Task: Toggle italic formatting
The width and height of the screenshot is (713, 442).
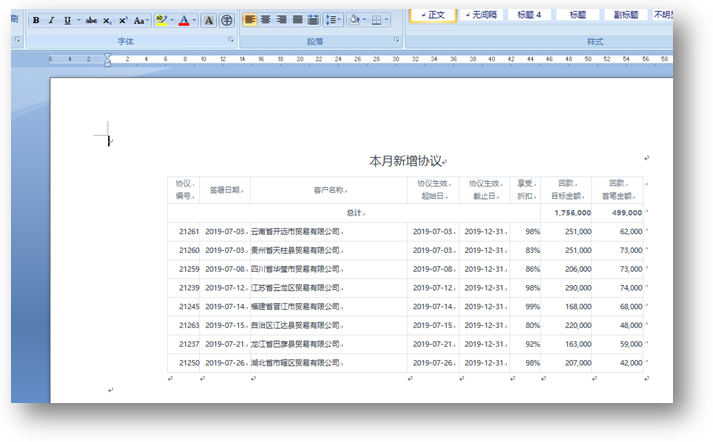Action: click(x=51, y=20)
